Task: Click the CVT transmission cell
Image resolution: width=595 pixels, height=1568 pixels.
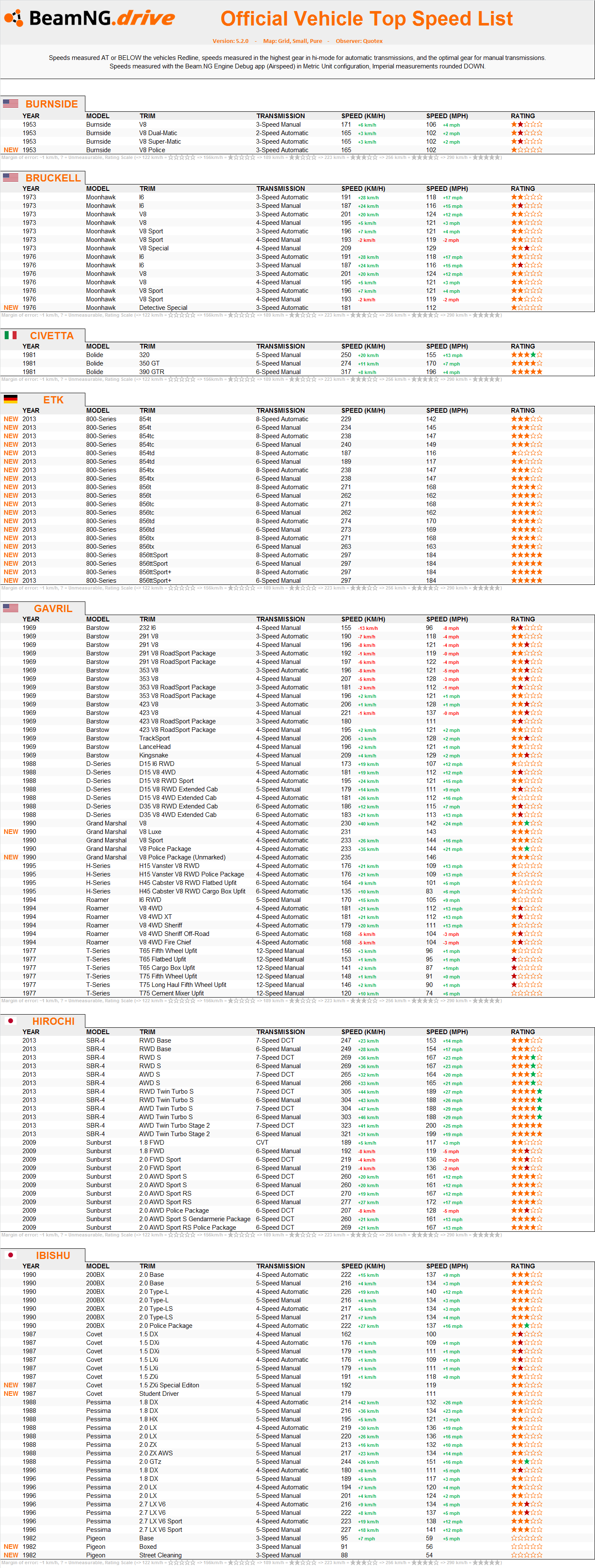Action: point(262,1143)
